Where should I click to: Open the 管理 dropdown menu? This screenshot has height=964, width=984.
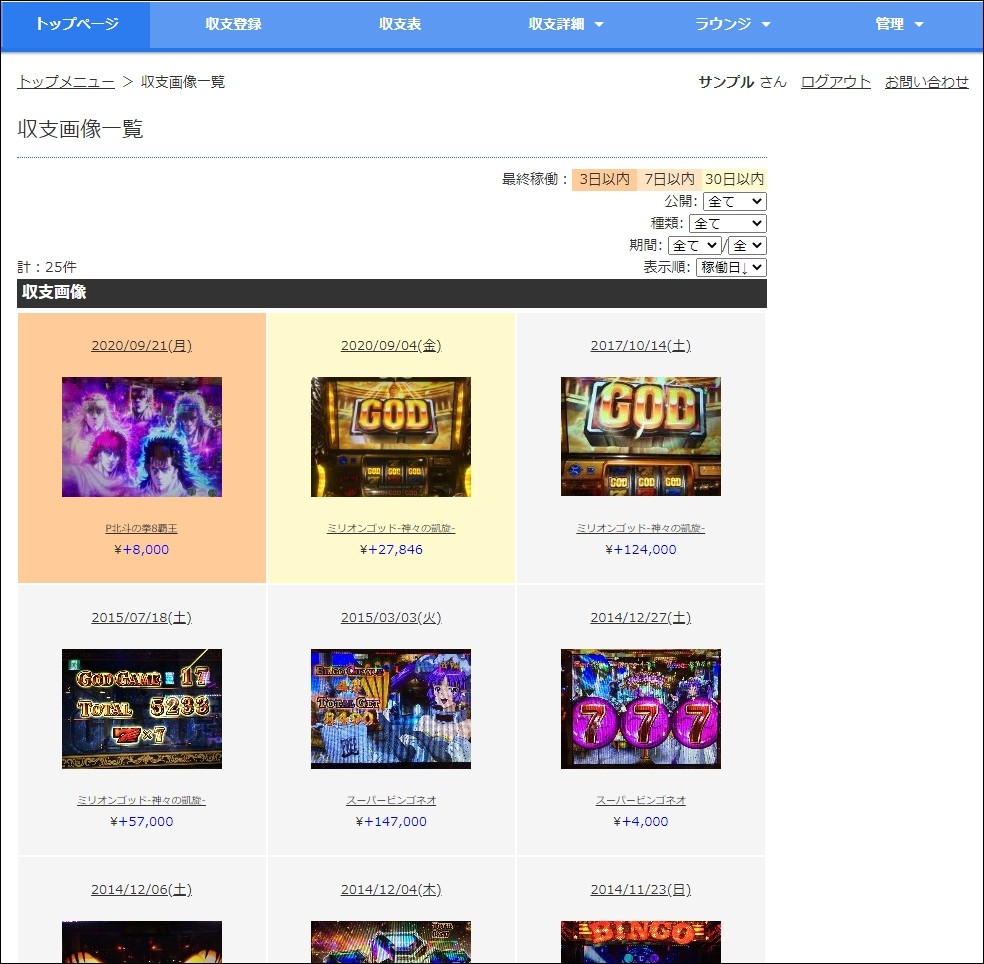pos(899,24)
